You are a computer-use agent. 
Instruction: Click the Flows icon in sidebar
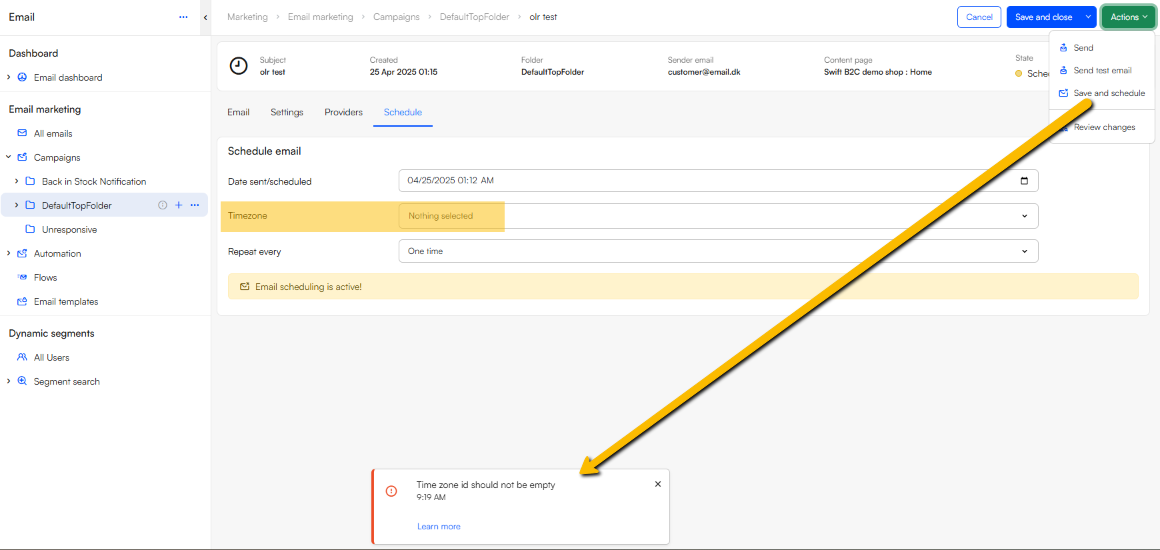[22, 277]
